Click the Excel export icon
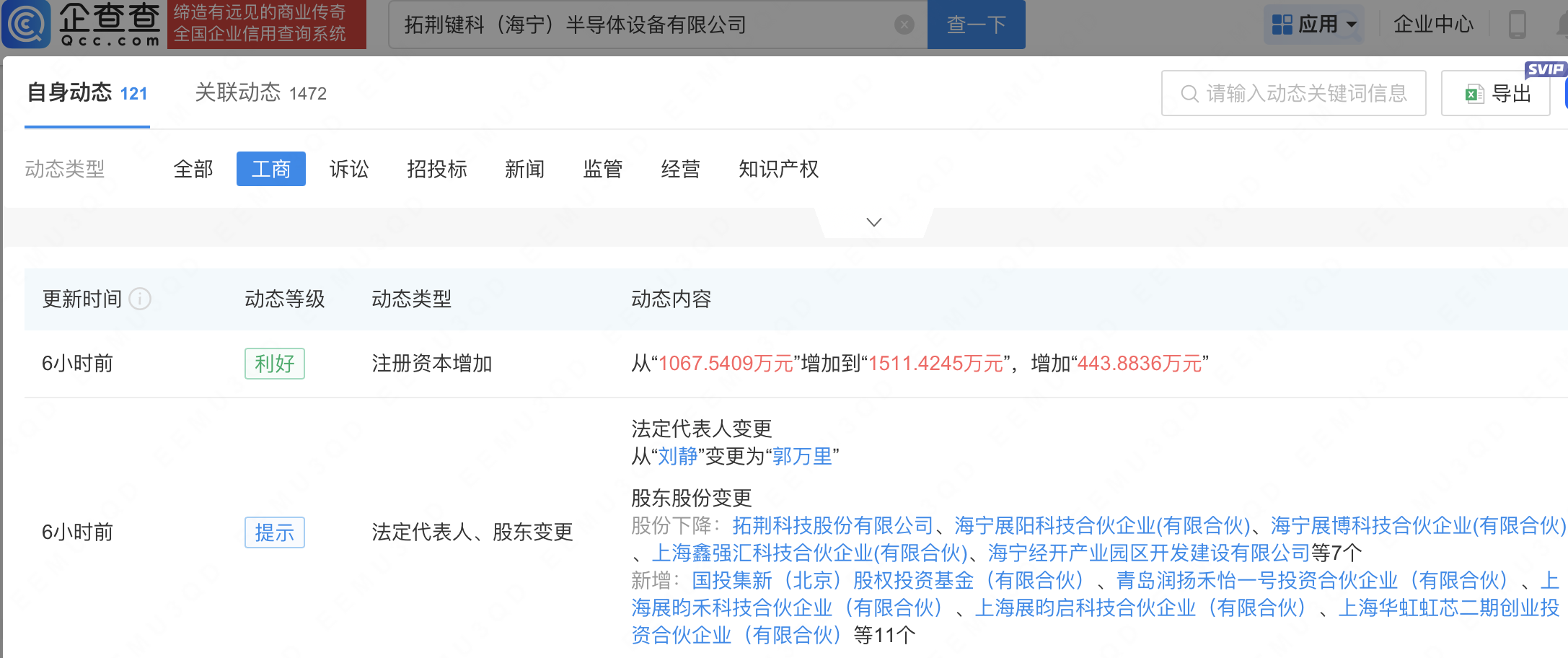The image size is (1568, 658). (1474, 94)
